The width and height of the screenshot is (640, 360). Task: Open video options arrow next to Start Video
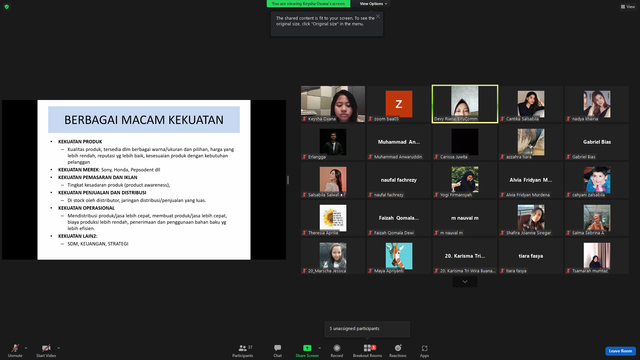(x=58, y=348)
